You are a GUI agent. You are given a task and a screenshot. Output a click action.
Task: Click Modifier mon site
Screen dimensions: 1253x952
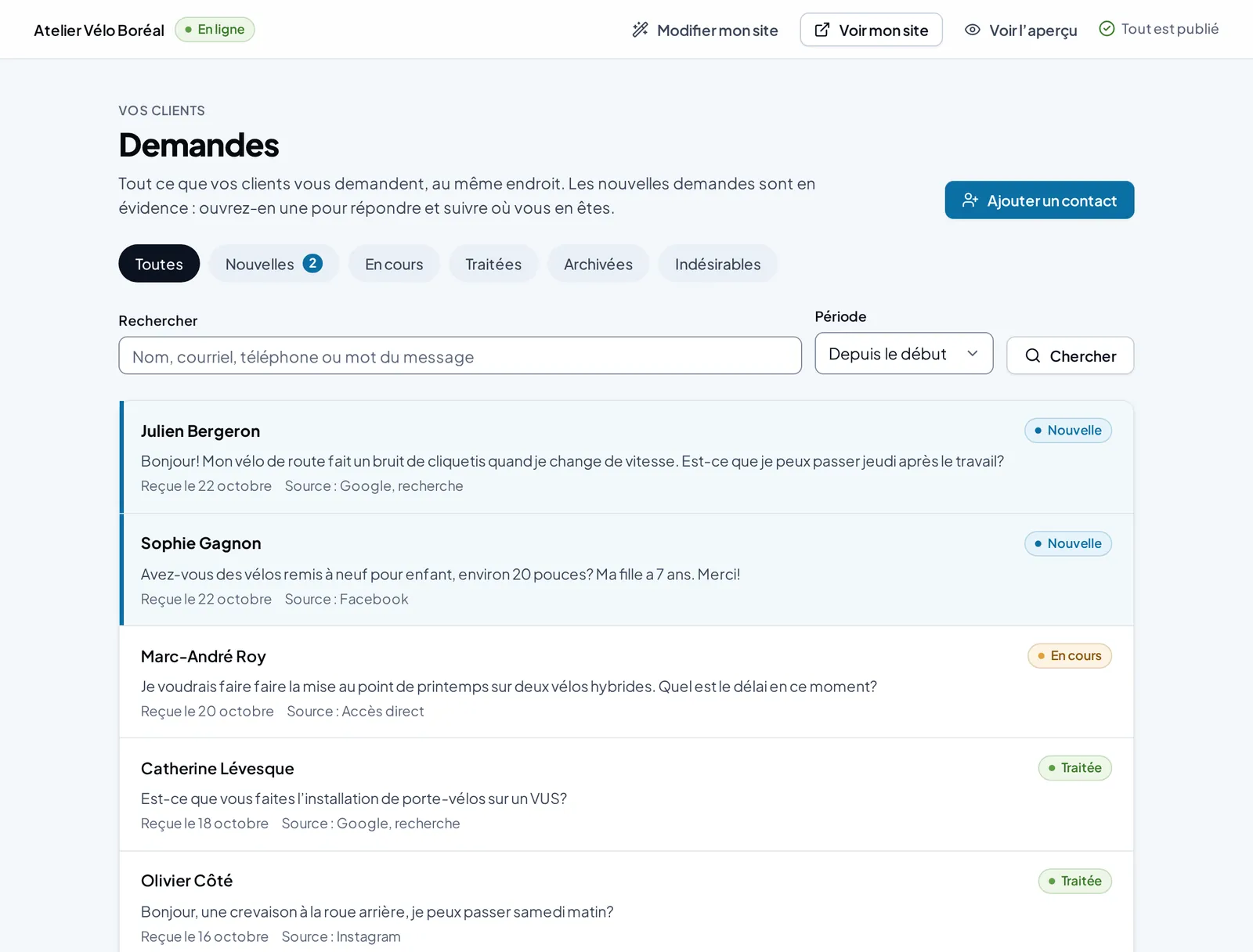coord(705,30)
